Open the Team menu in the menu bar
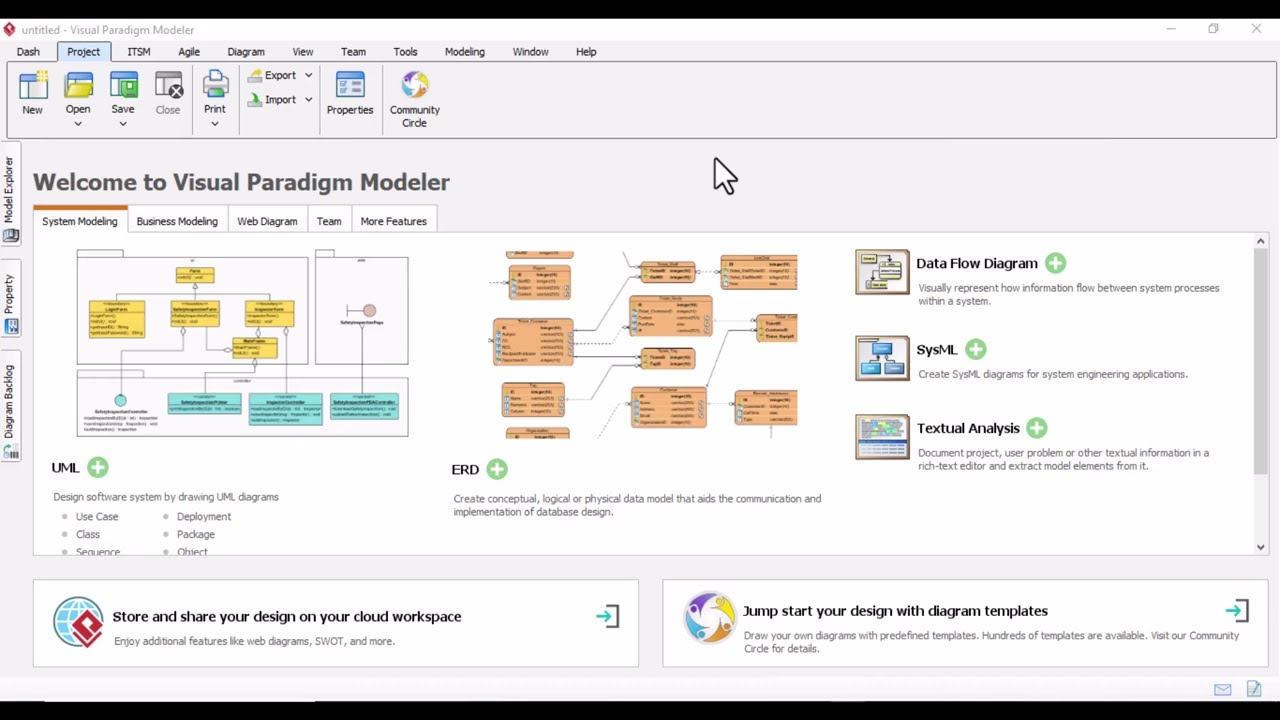The image size is (1280, 720). tap(353, 52)
